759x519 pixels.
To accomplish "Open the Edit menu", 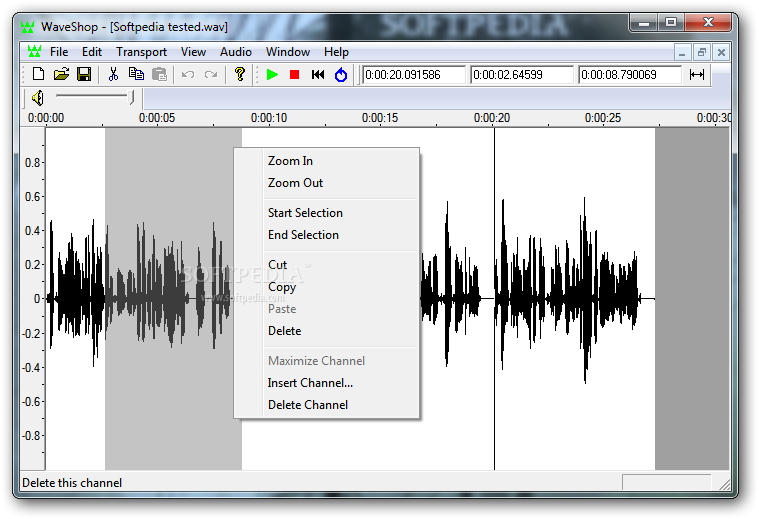I will [x=91, y=52].
